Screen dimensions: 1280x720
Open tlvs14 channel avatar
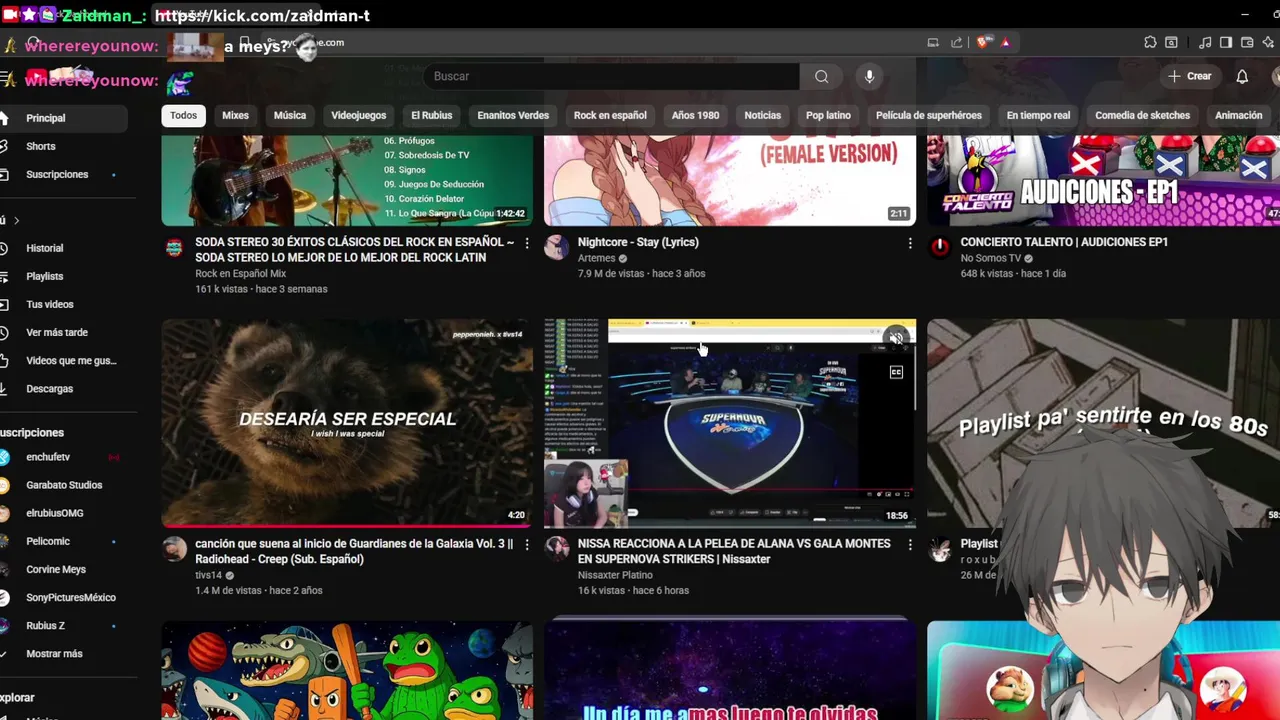coord(174,549)
